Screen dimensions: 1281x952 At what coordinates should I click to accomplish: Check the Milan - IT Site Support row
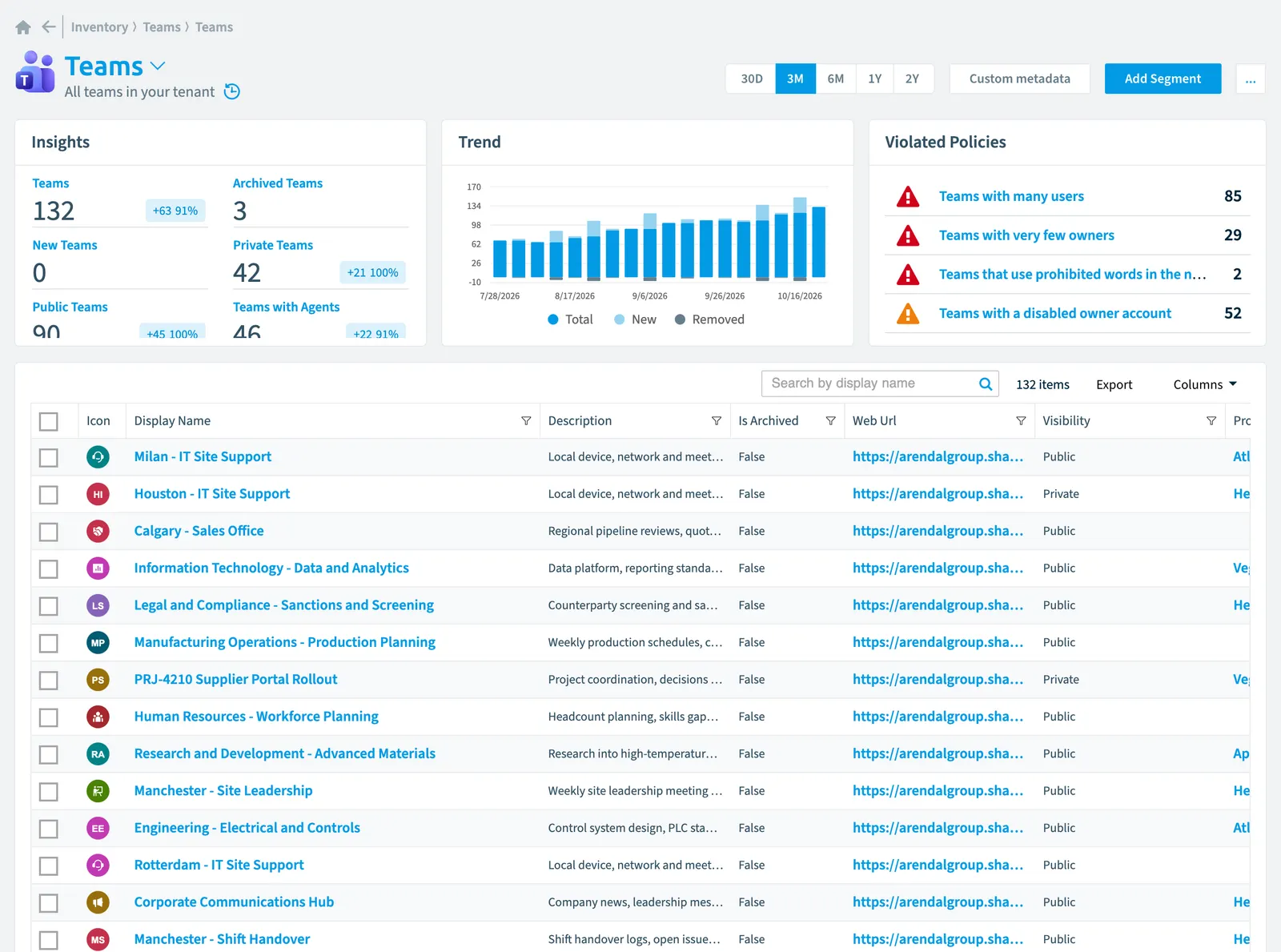49,457
